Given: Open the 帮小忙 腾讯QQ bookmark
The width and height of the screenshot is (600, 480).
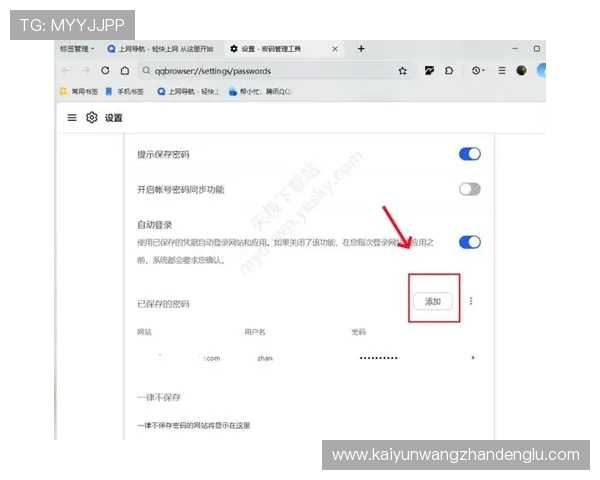Looking at the screenshot, I should tap(259, 91).
